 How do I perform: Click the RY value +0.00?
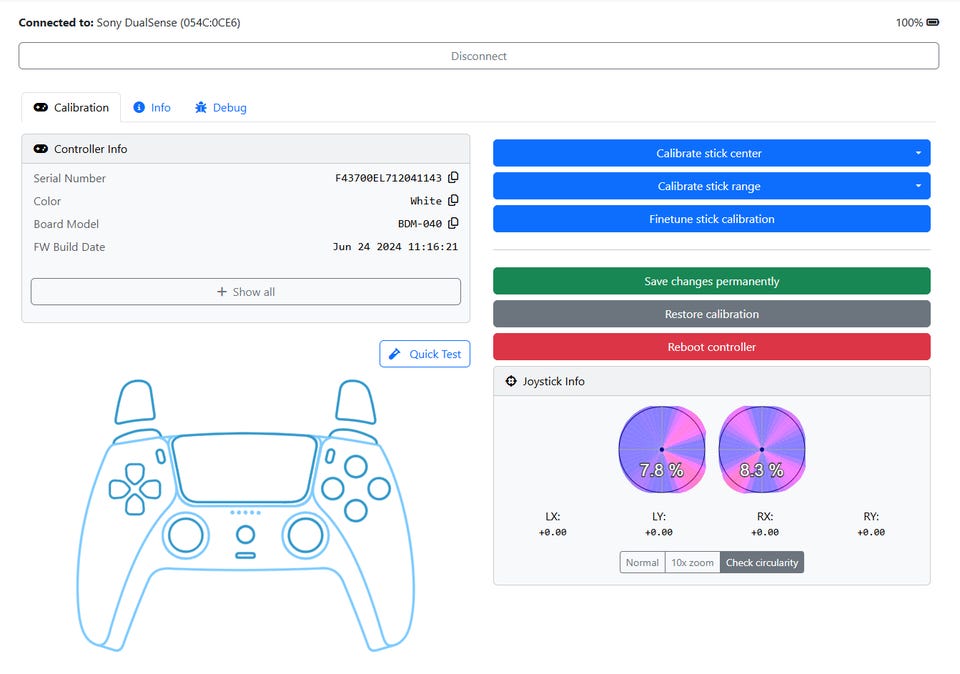click(x=871, y=533)
